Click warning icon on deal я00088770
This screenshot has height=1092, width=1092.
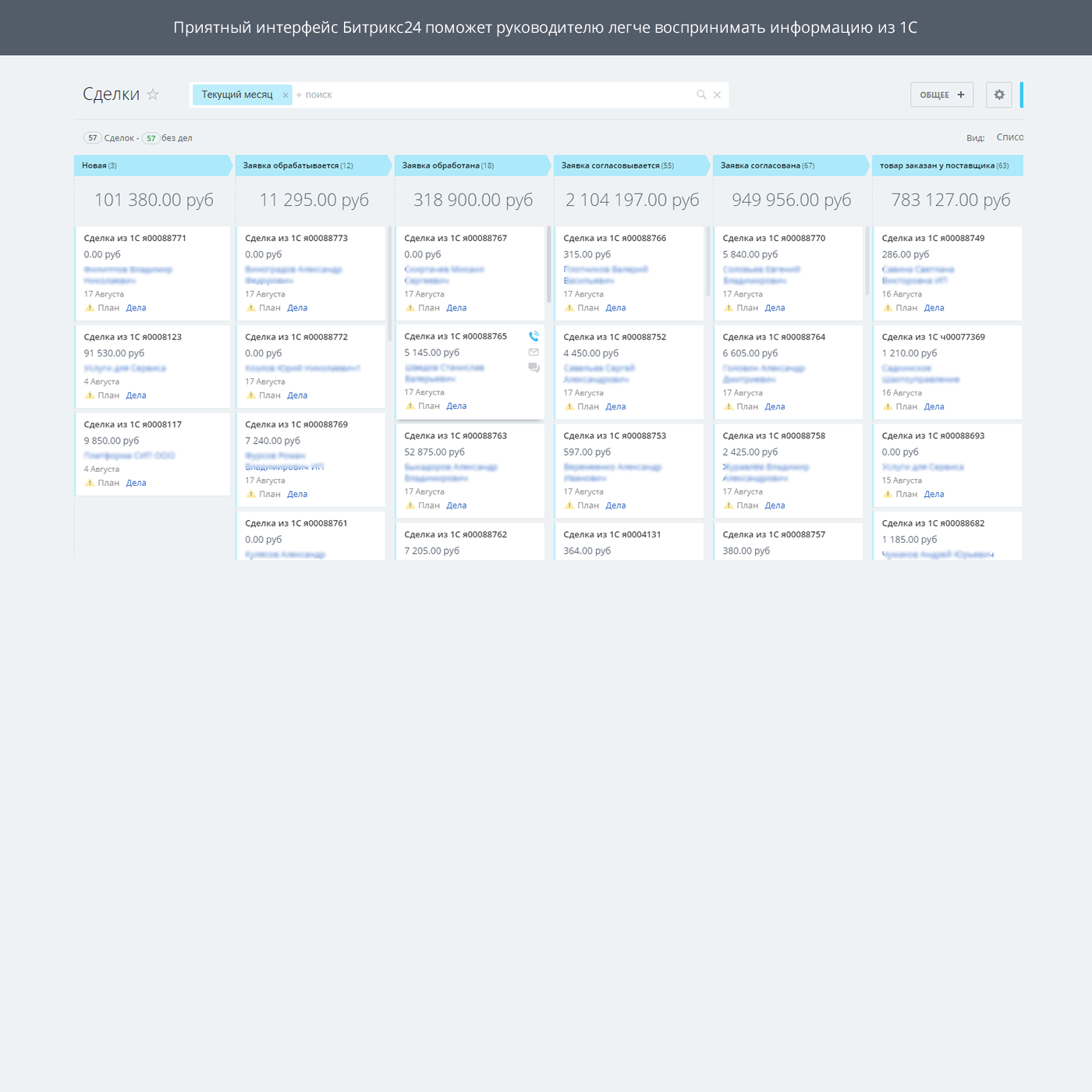tap(729, 308)
